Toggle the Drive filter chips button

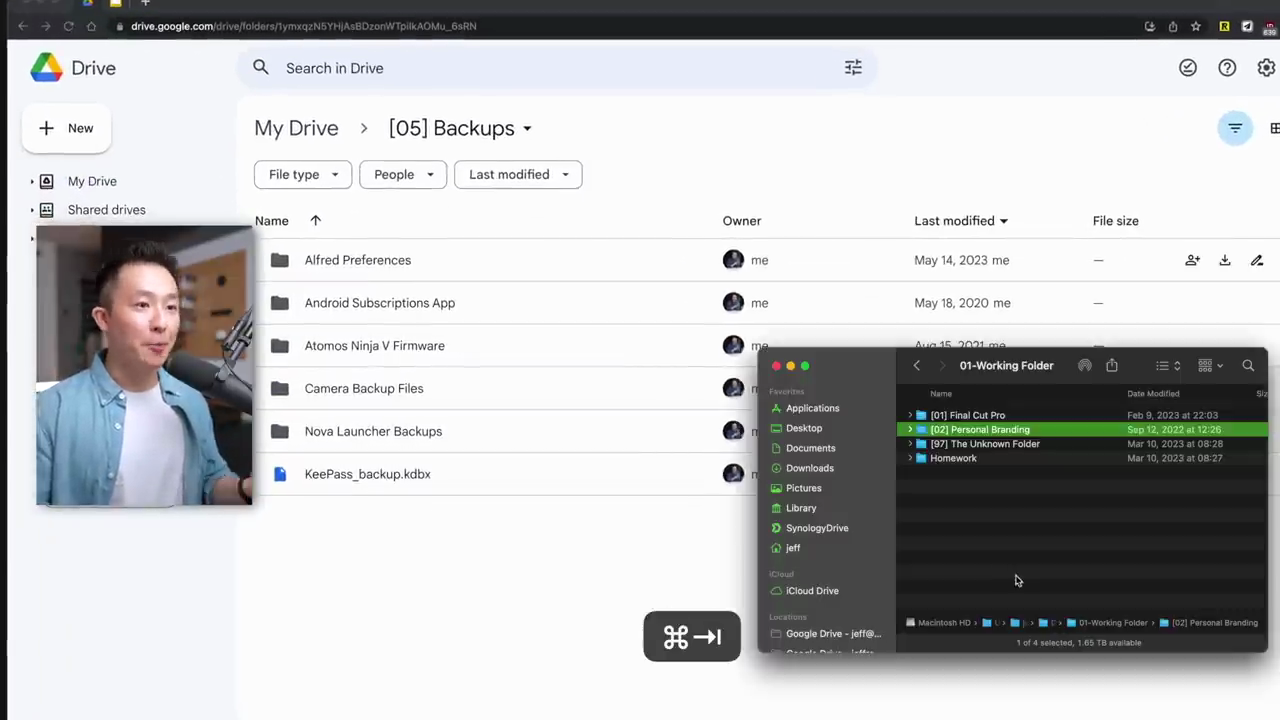tap(1235, 128)
